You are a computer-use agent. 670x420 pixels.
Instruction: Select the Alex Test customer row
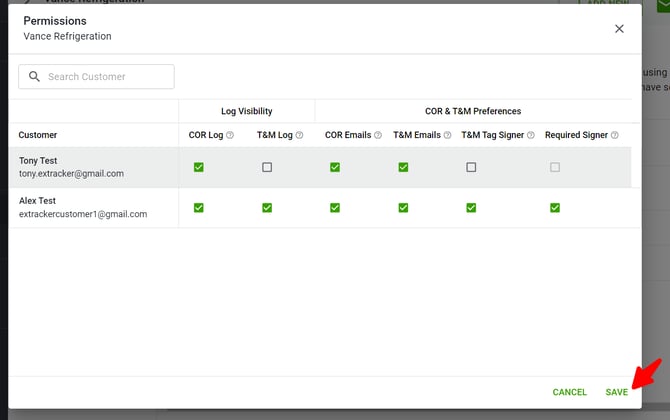(83, 207)
